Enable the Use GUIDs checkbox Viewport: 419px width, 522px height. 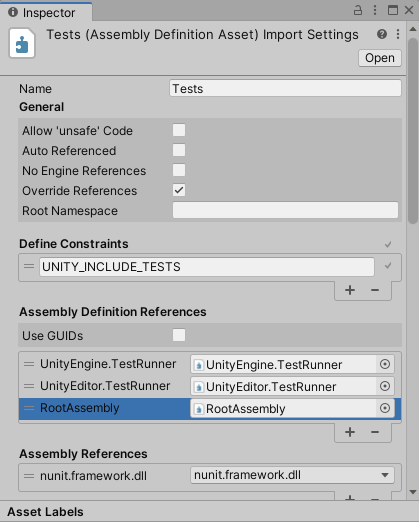pyautogui.click(x=179, y=335)
